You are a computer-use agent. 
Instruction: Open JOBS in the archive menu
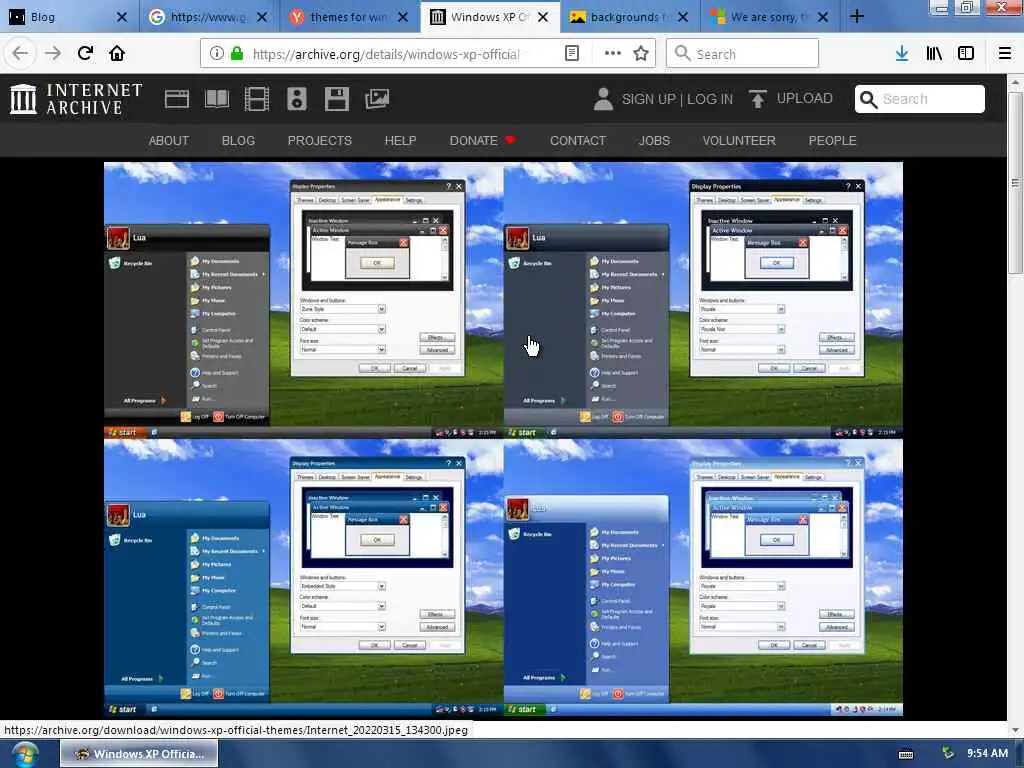(654, 140)
